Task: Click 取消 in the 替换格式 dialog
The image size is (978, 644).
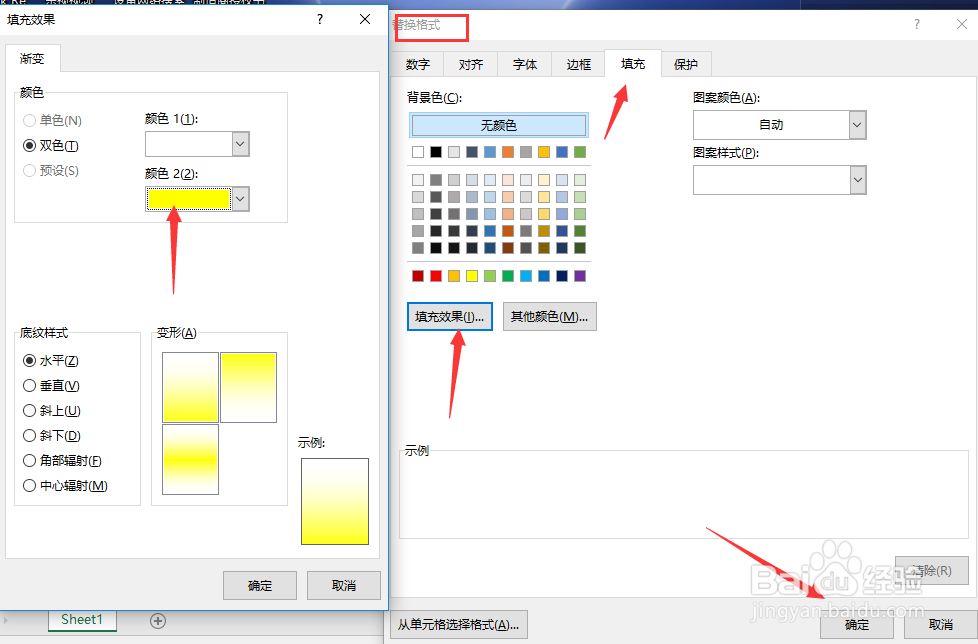Action: 941,625
